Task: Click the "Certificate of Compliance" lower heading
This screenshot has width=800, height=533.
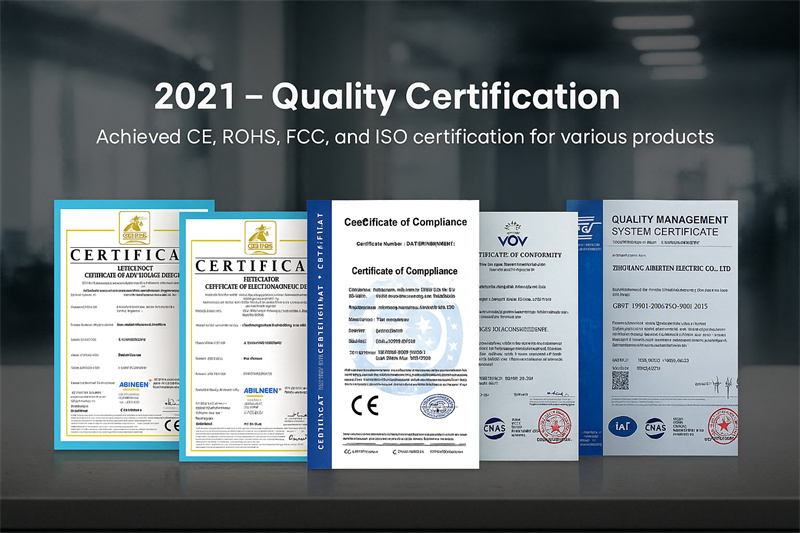Action: pos(404,271)
